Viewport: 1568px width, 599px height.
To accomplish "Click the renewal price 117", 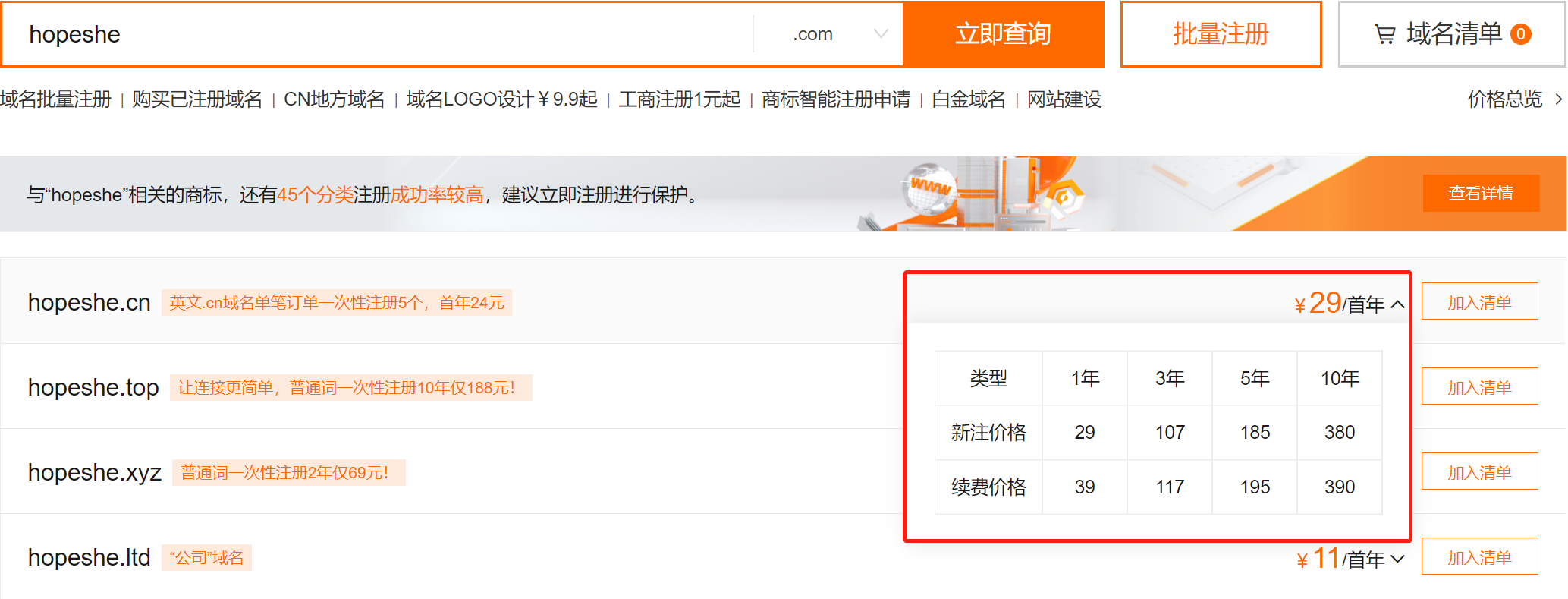I will 1170,487.
